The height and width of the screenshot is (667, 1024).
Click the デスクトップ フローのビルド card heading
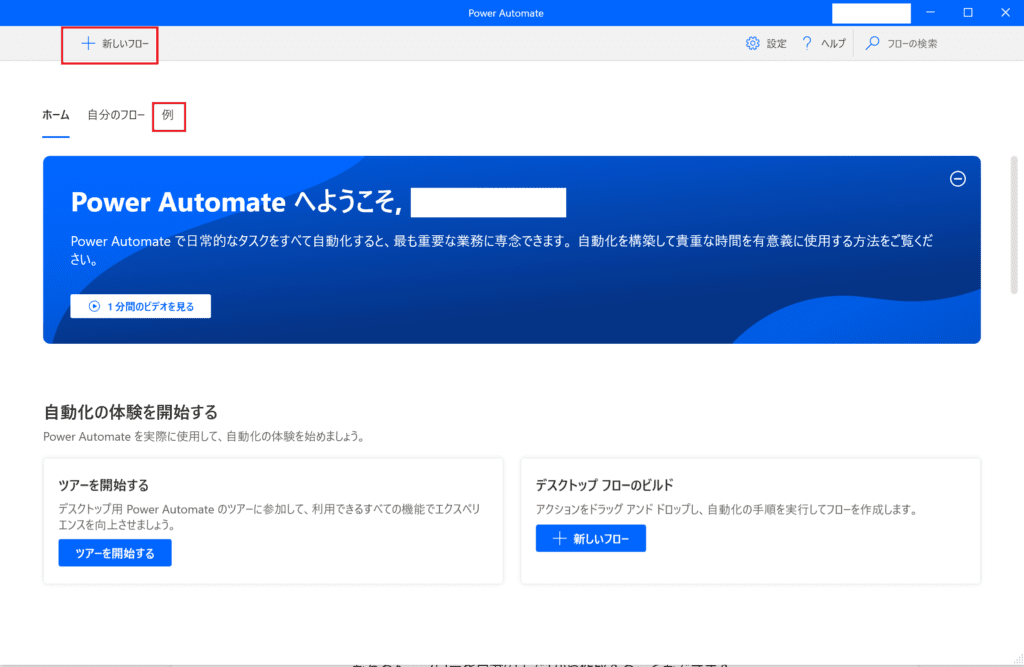point(615,485)
